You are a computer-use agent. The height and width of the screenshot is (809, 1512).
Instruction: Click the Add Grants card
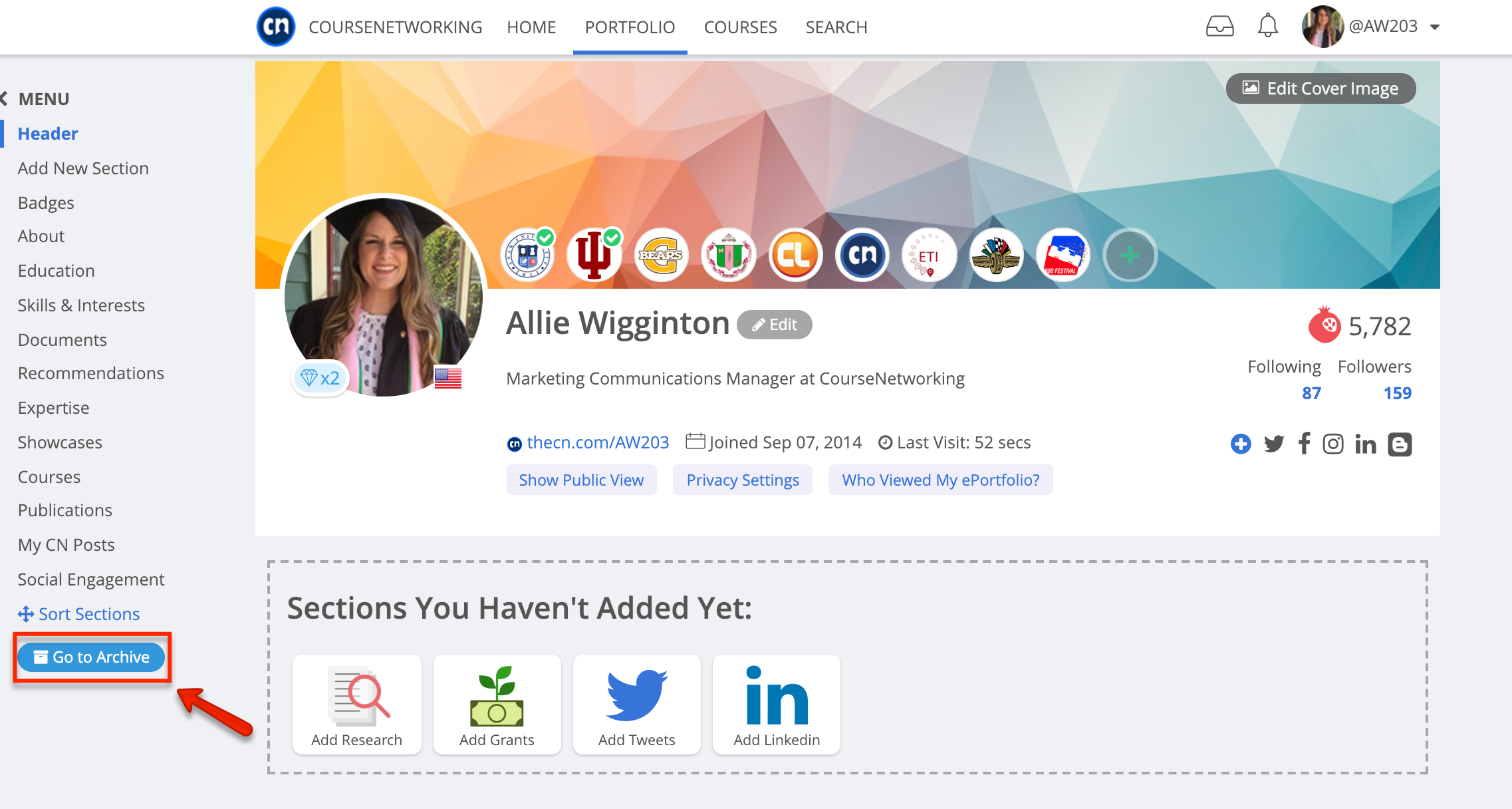click(497, 705)
